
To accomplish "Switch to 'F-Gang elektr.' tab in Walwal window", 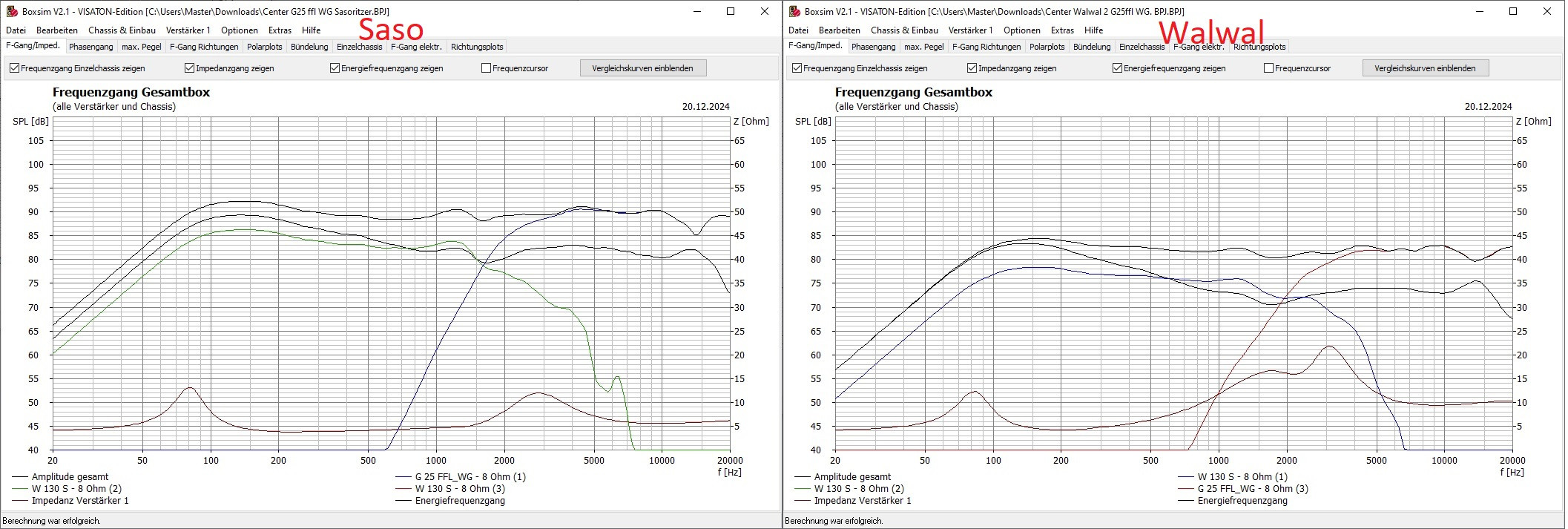I will [1199, 47].
